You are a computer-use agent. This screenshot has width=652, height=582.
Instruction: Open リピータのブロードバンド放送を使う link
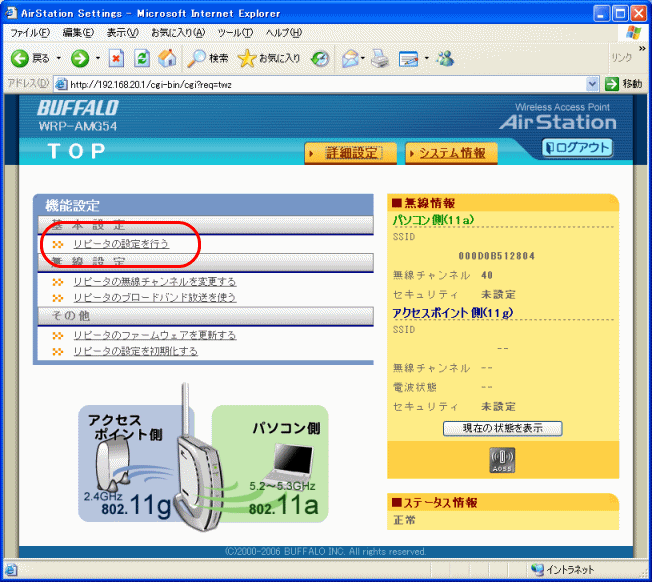coord(155,298)
